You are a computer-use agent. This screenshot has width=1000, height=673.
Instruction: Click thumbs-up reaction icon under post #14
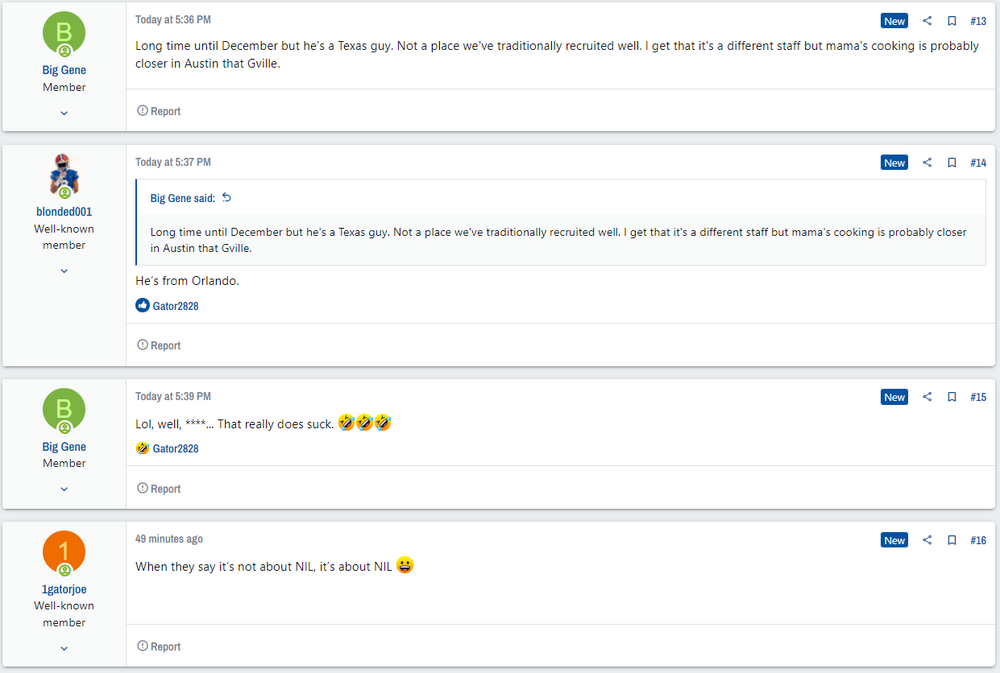tap(143, 306)
